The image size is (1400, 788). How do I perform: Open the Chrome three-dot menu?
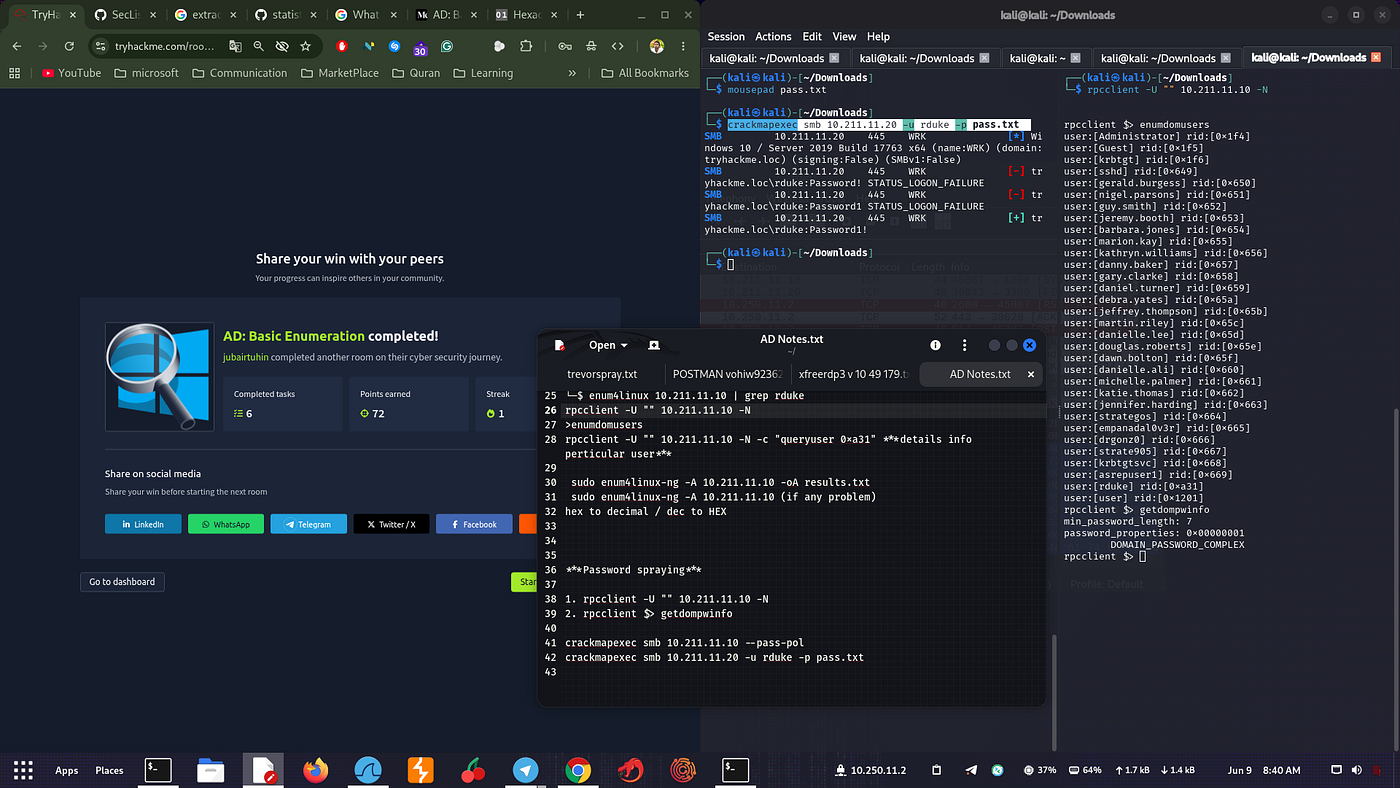pos(683,46)
